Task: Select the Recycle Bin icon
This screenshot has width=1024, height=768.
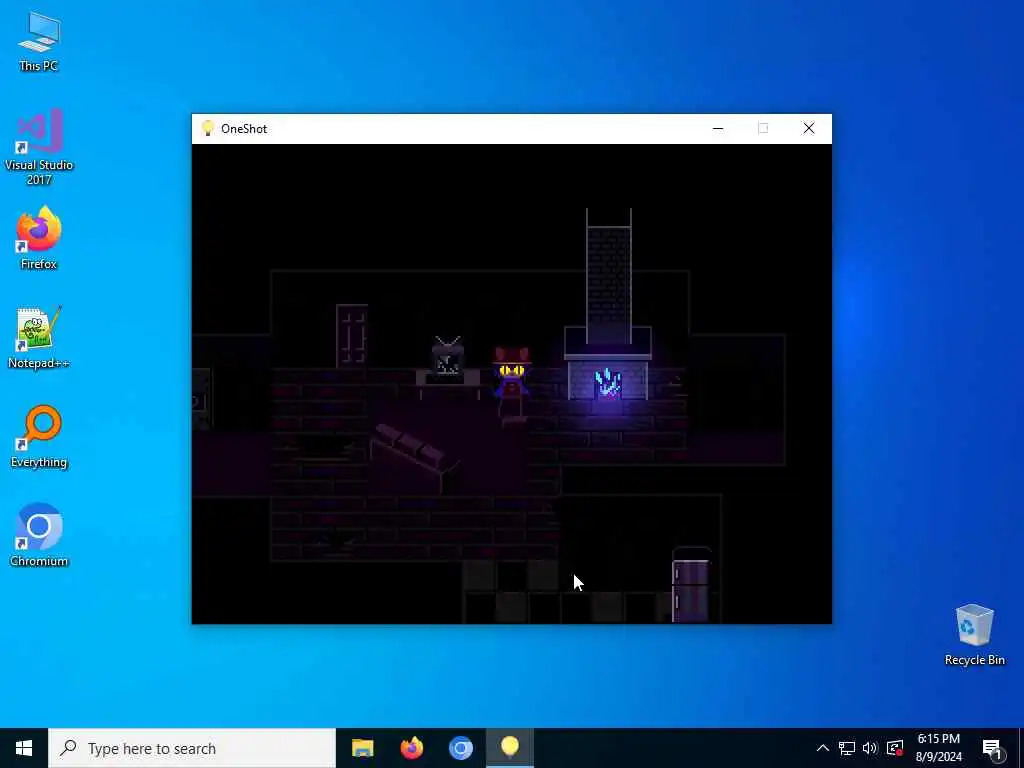Action: click(974, 635)
